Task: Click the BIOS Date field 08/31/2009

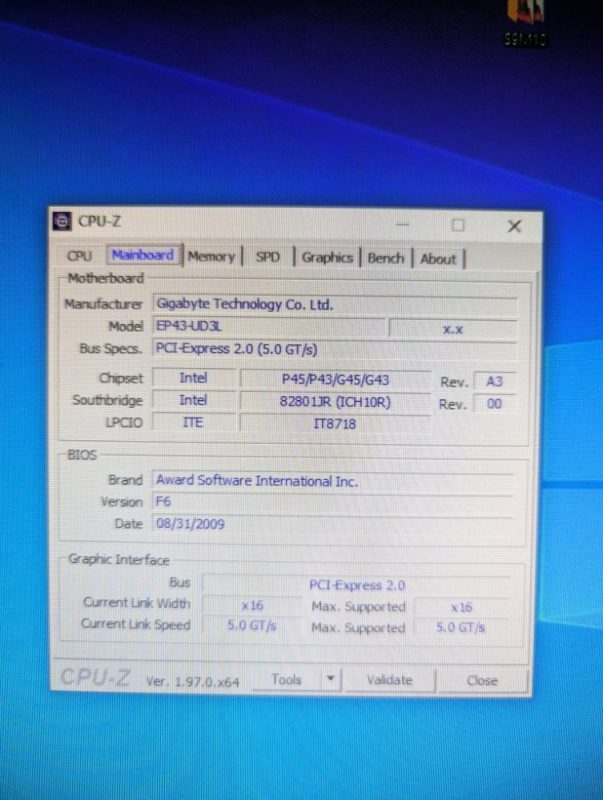Action: 332,524
